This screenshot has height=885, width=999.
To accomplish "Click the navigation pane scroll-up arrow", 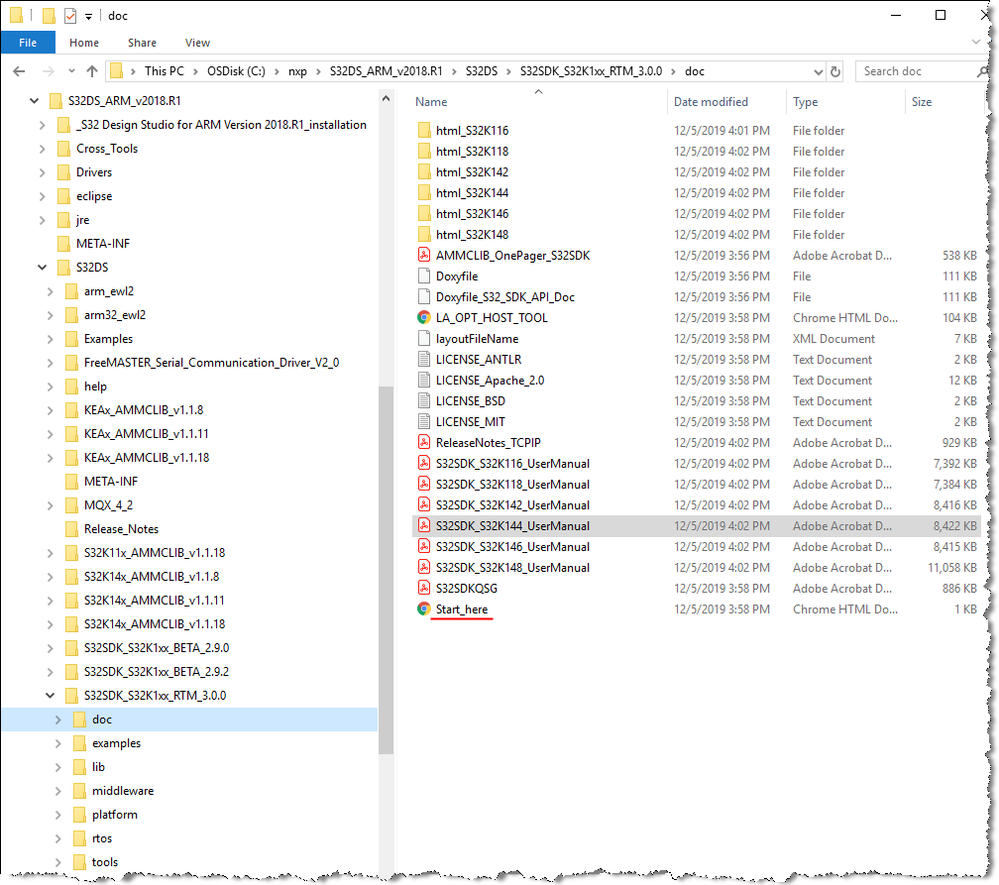I will pyautogui.click(x=385, y=99).
